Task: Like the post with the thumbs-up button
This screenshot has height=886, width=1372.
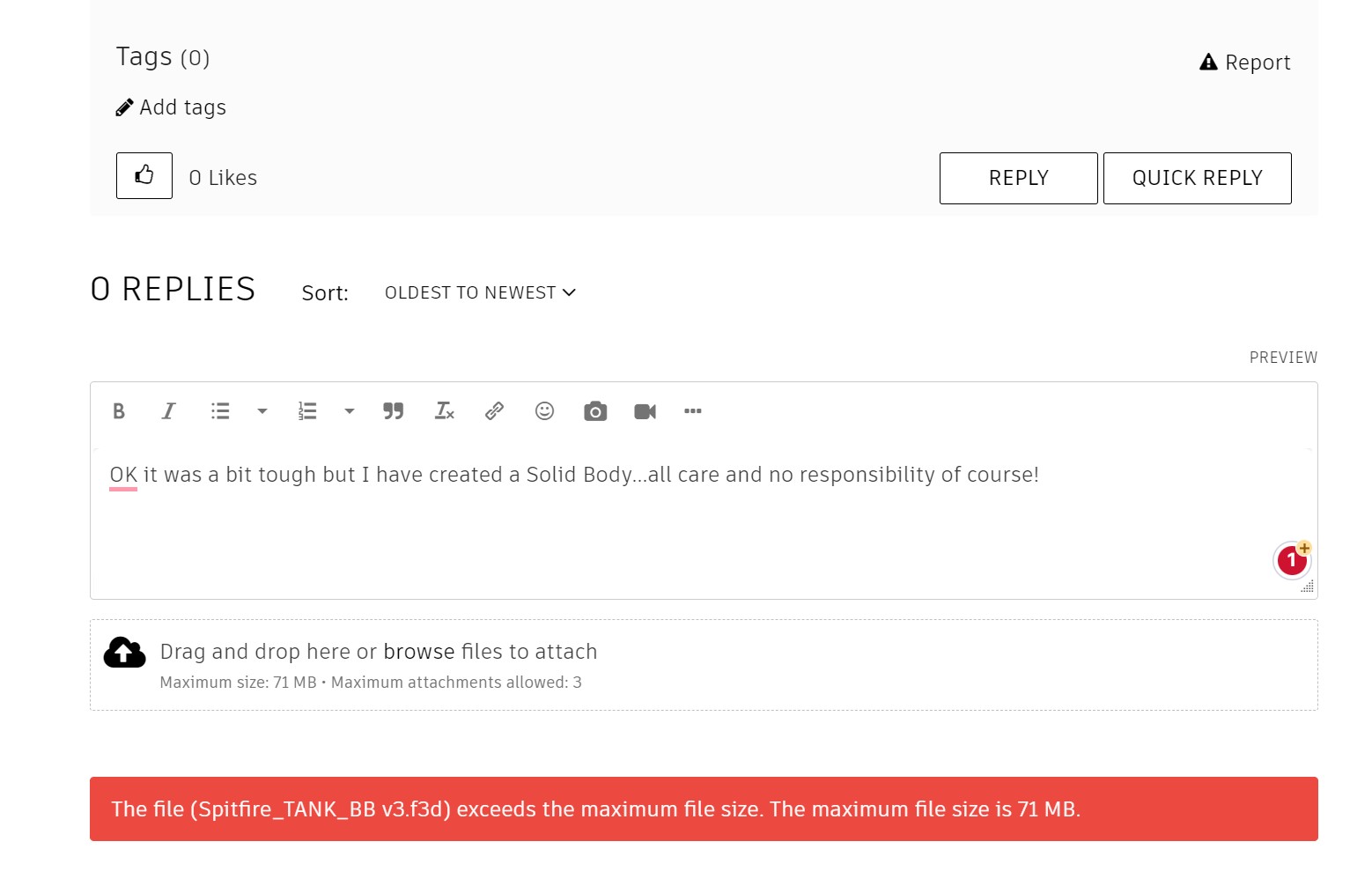Action: pos(144,175)
